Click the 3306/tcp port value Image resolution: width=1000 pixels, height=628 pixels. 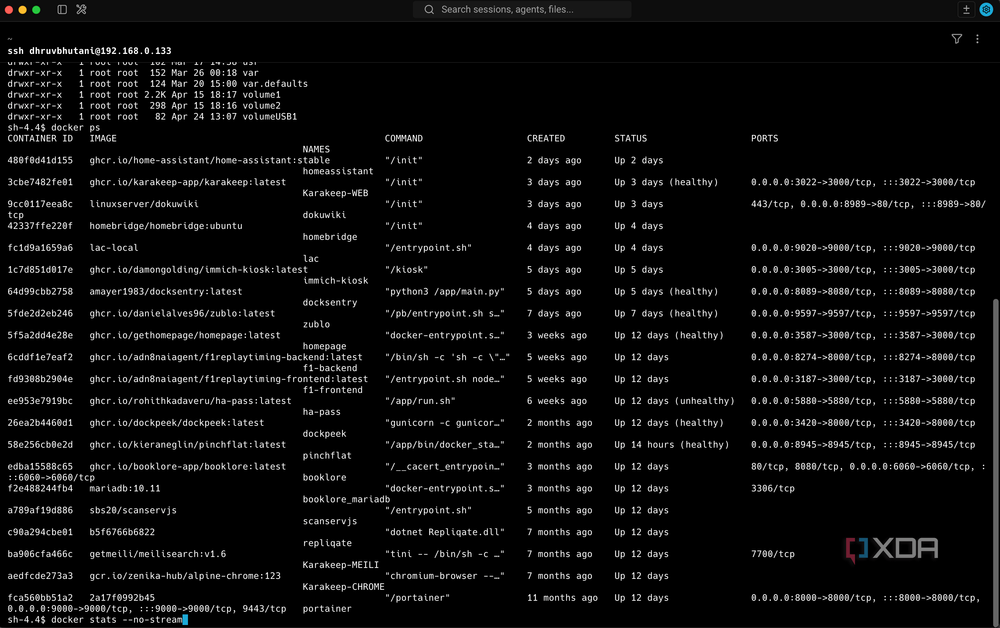click(x=773, y=488)
